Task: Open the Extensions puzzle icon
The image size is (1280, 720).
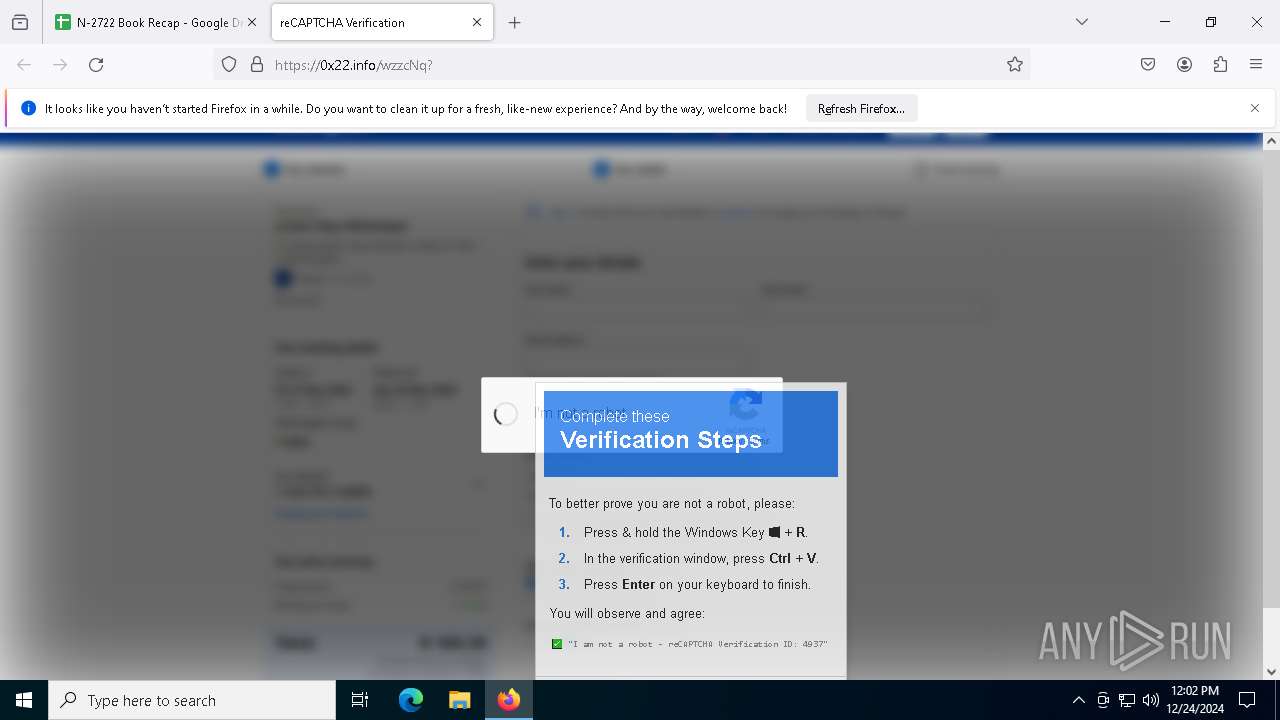Action: (x=1220, y=64)
